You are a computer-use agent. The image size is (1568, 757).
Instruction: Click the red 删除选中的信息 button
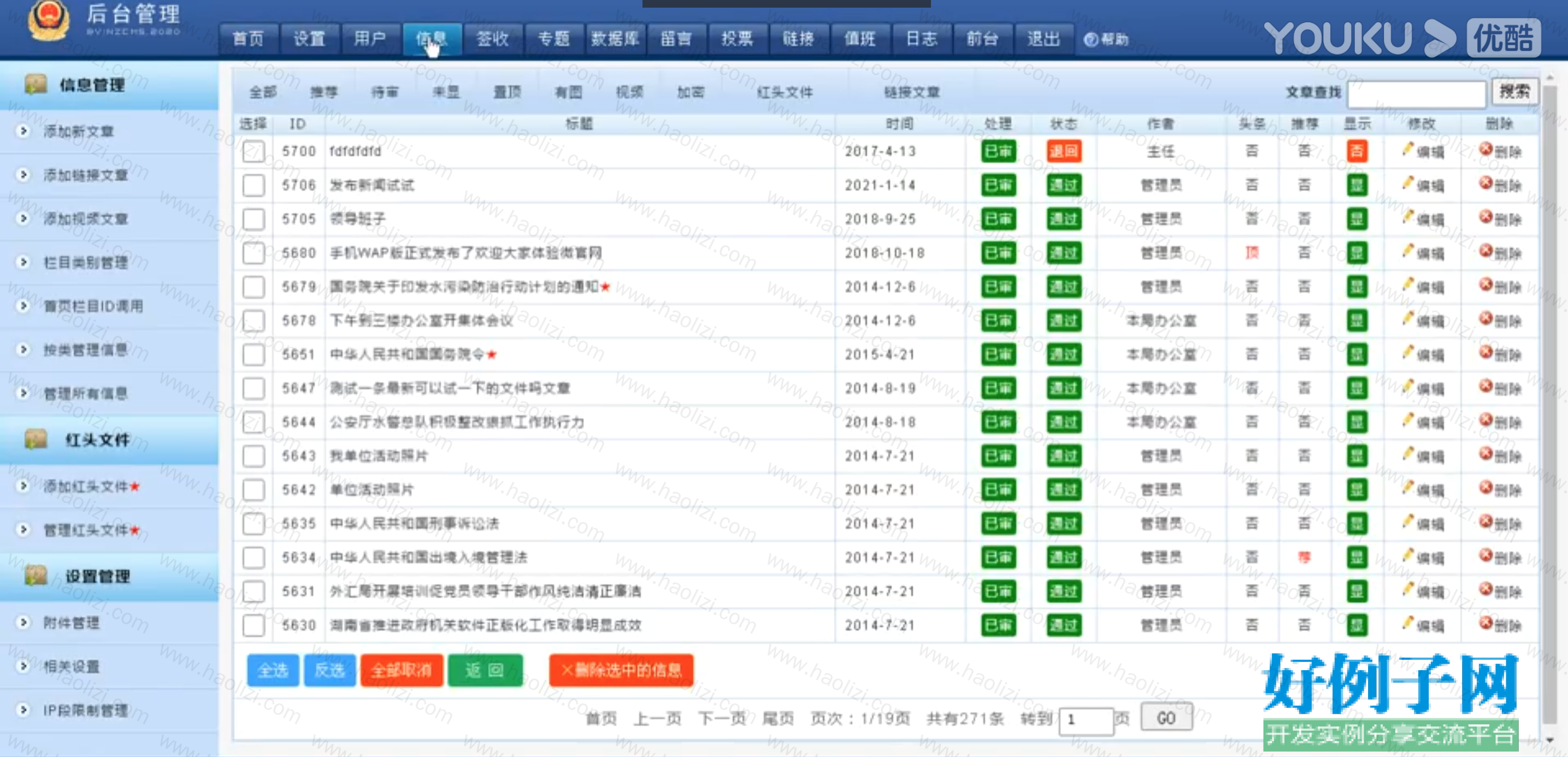tap(621, 670)
